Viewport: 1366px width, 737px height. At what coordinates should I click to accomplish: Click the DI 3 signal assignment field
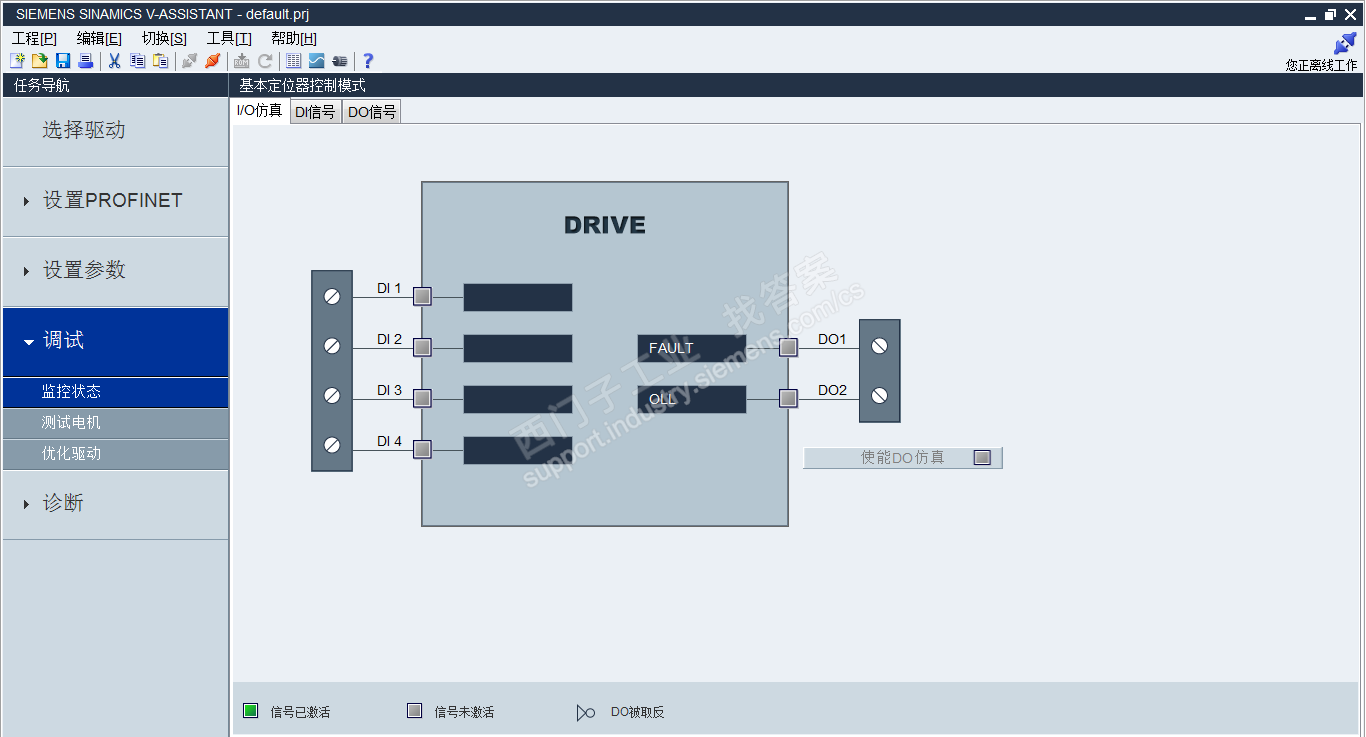pos(518,399)
